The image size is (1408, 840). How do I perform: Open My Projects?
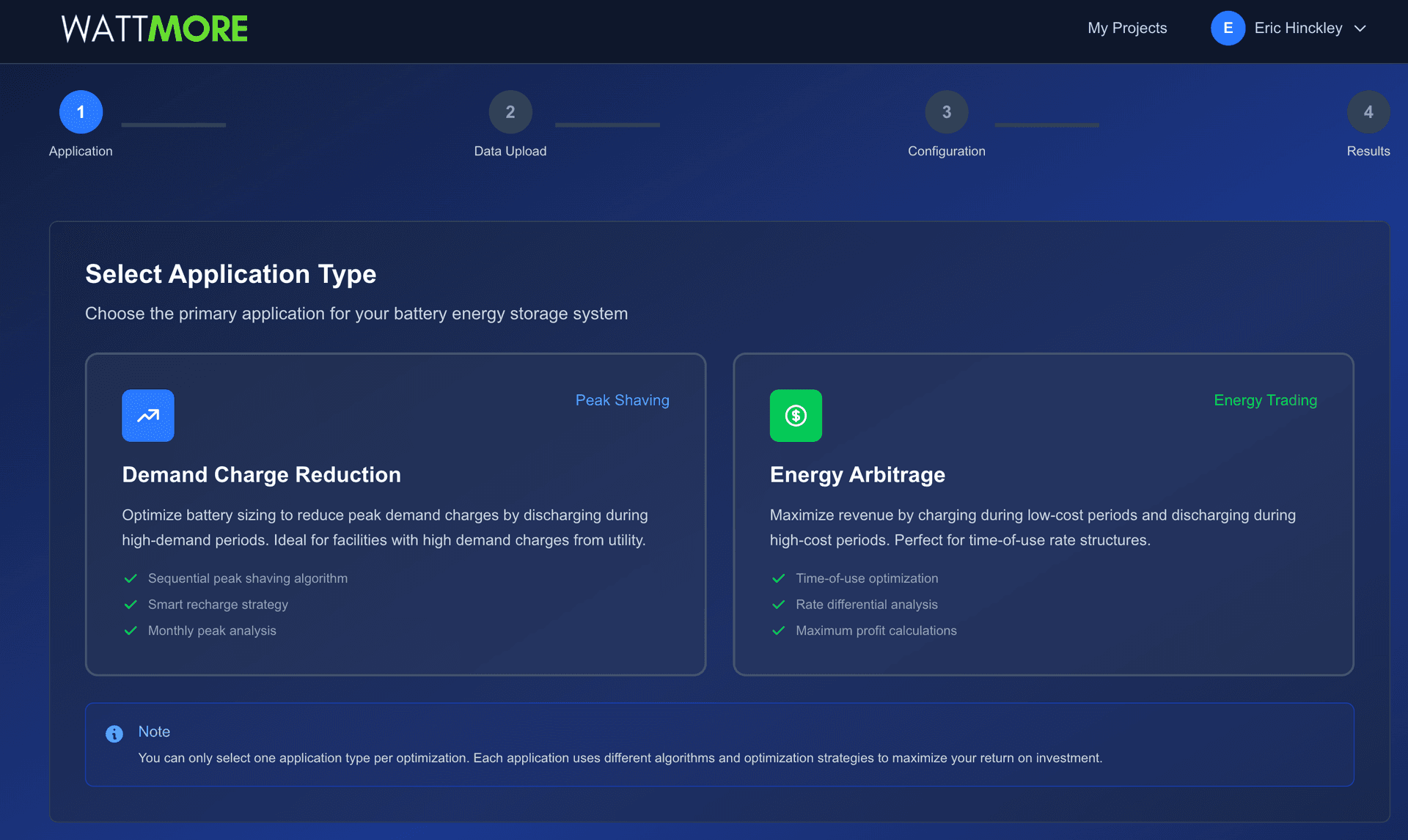1126,28
